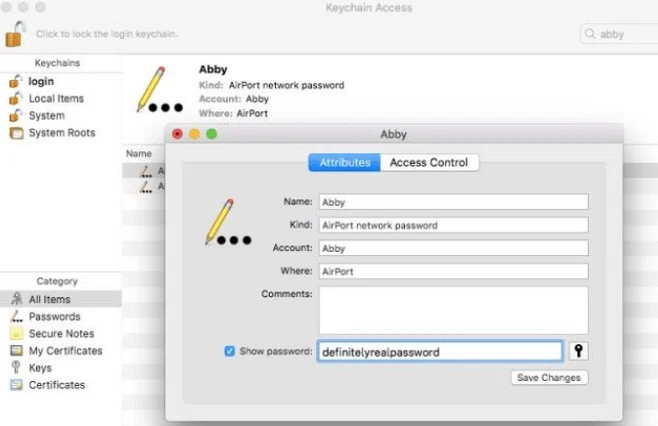Viewport: 658px width, 426px height.
Task: Switch to the Access Control tab
Action: [429, 162]
